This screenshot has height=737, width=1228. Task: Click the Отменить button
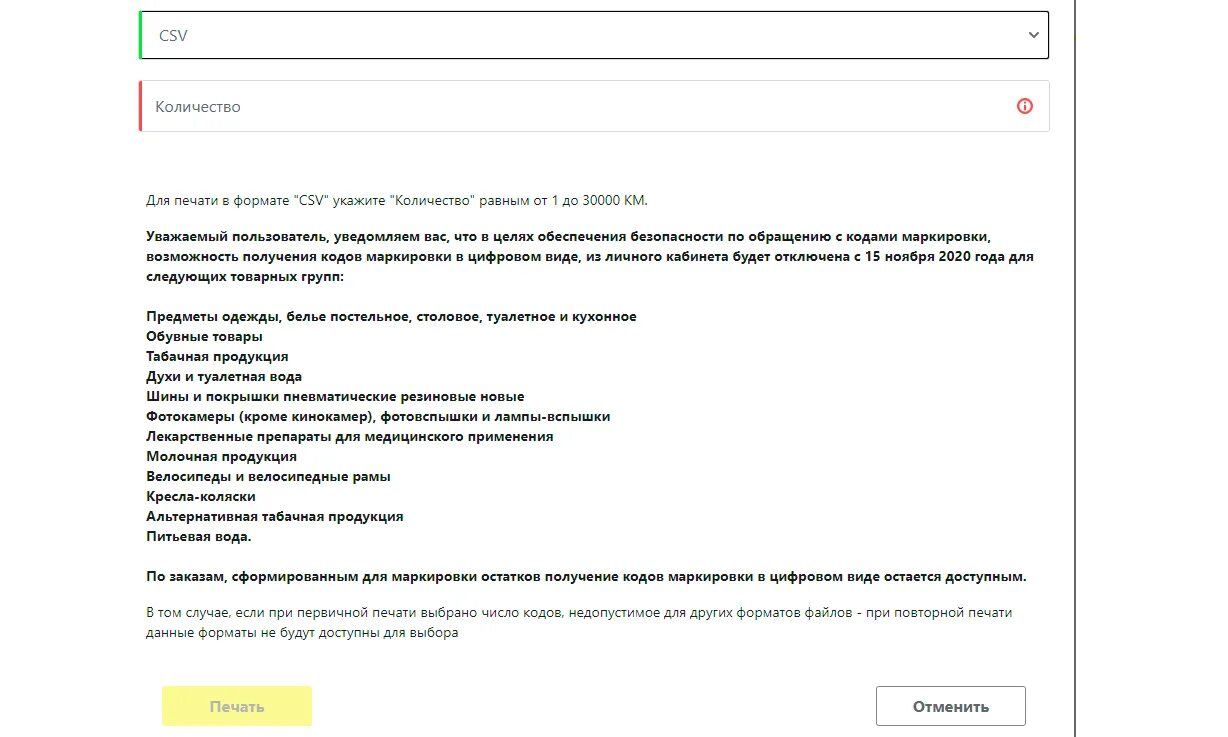pos(950,706)
